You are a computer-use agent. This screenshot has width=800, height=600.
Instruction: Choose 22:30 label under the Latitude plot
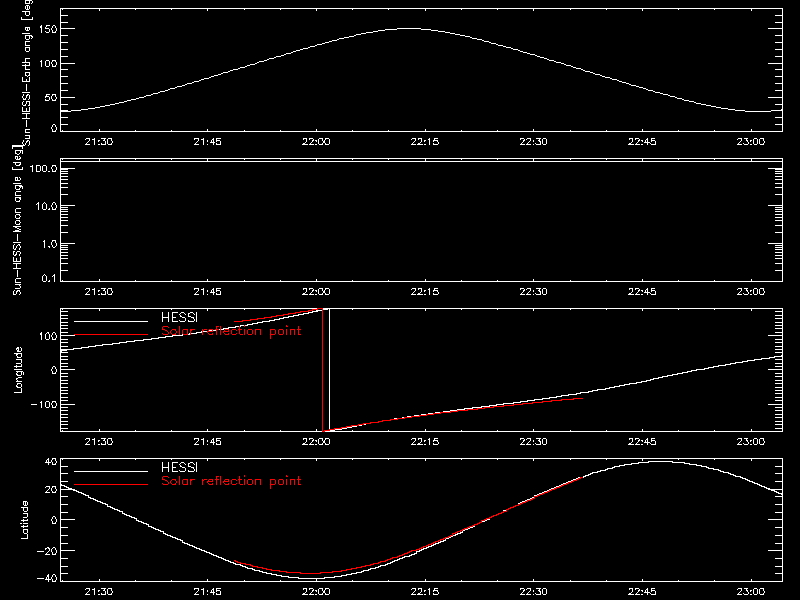click(x=533, y=592)
